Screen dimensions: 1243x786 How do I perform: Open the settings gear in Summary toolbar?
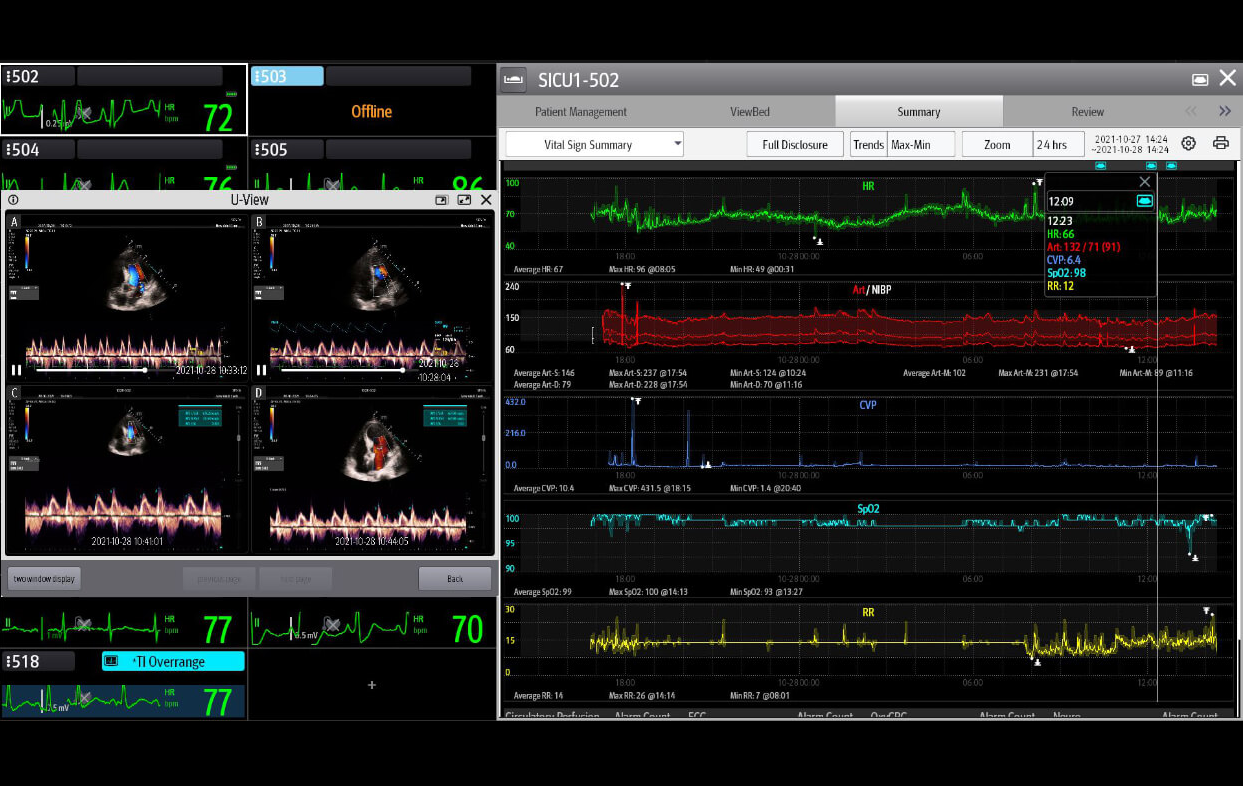pos(1188,144)
